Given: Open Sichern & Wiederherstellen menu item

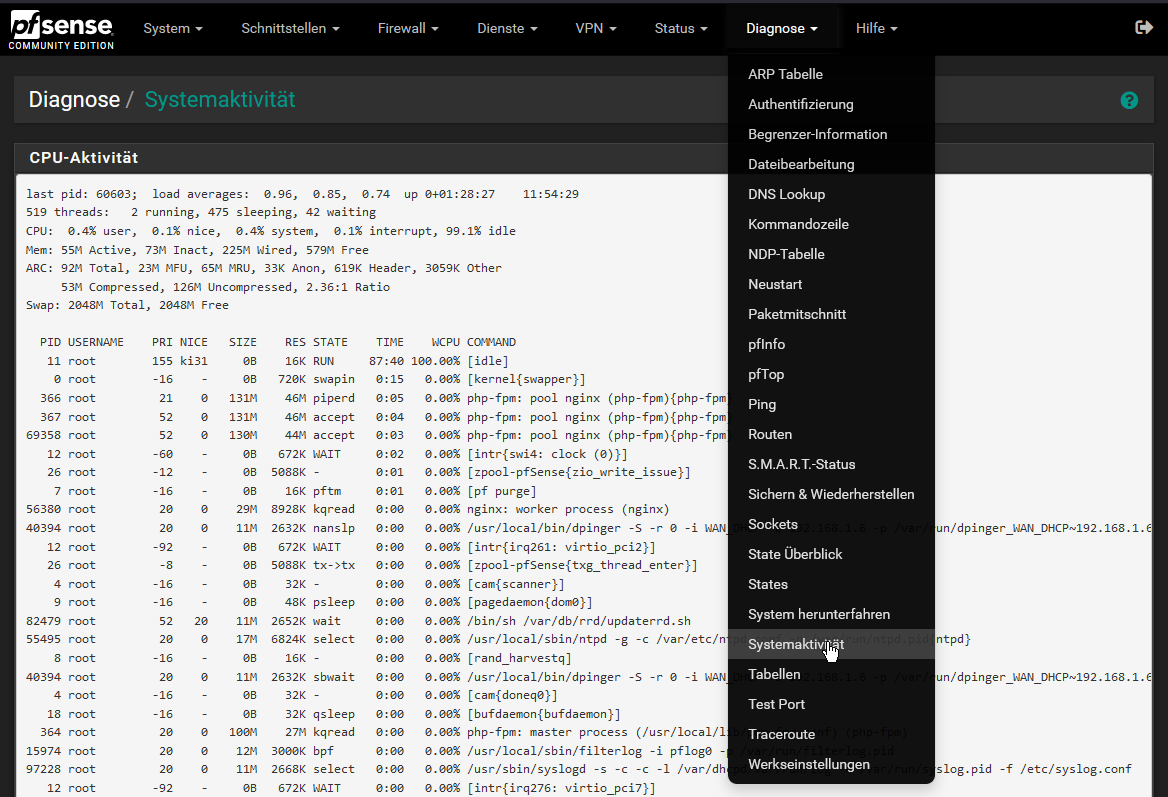Looking at the screenshot, I should click(x=831, y=494).
